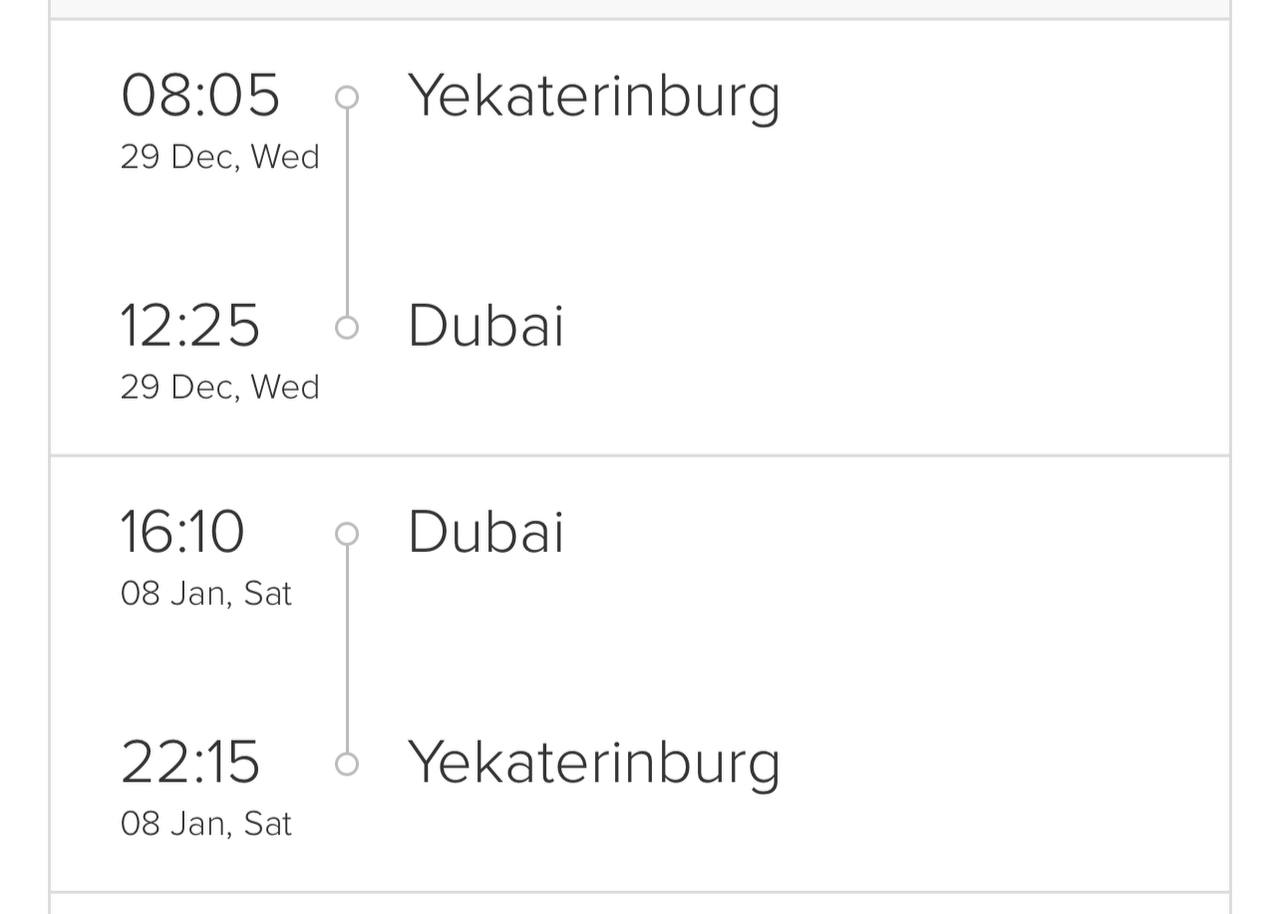1280x914 pixels.
Task: Click the 16:10 return departure time
Action: 183,532
